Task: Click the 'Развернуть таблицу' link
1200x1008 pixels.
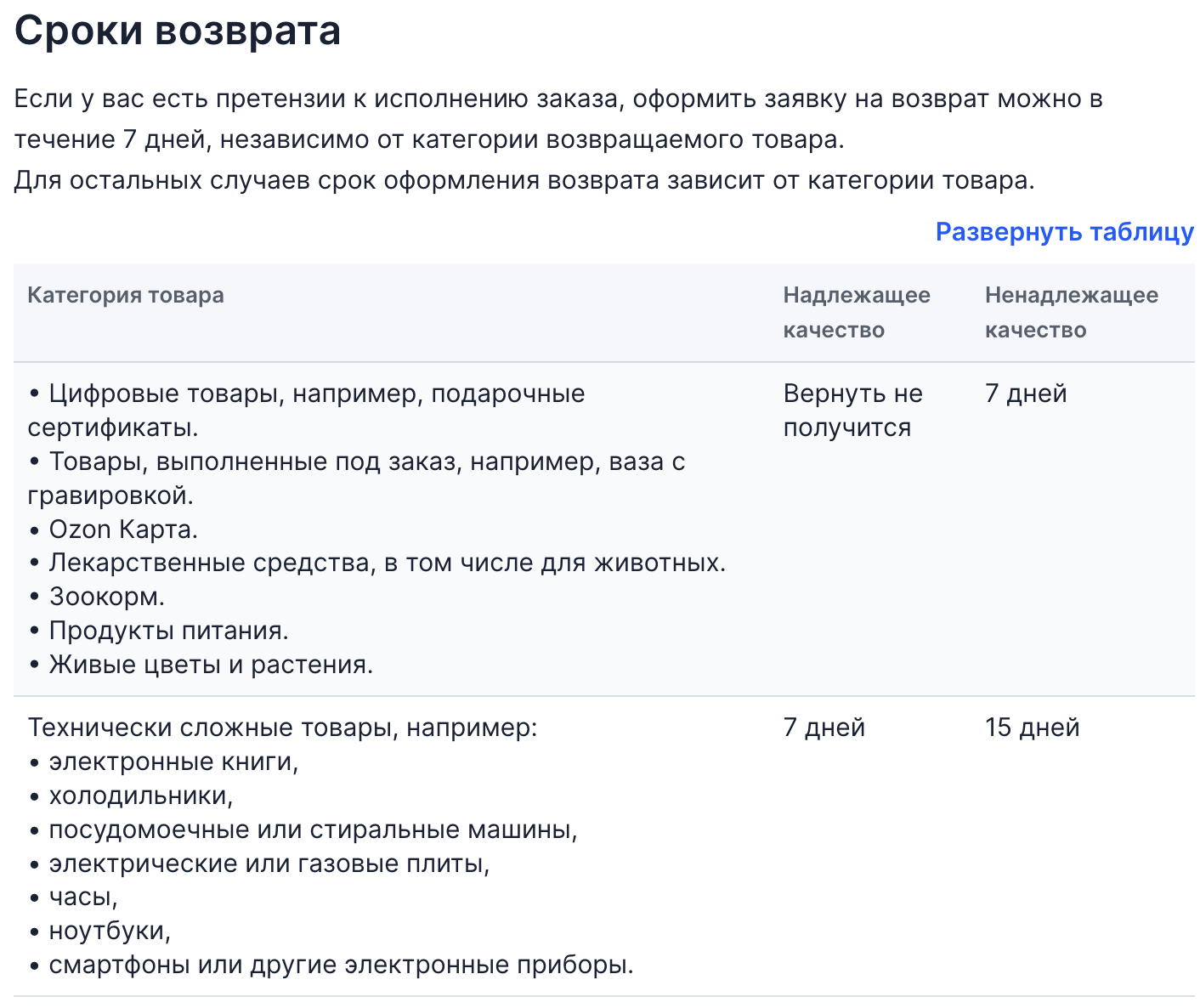Action: (1064, 232)
